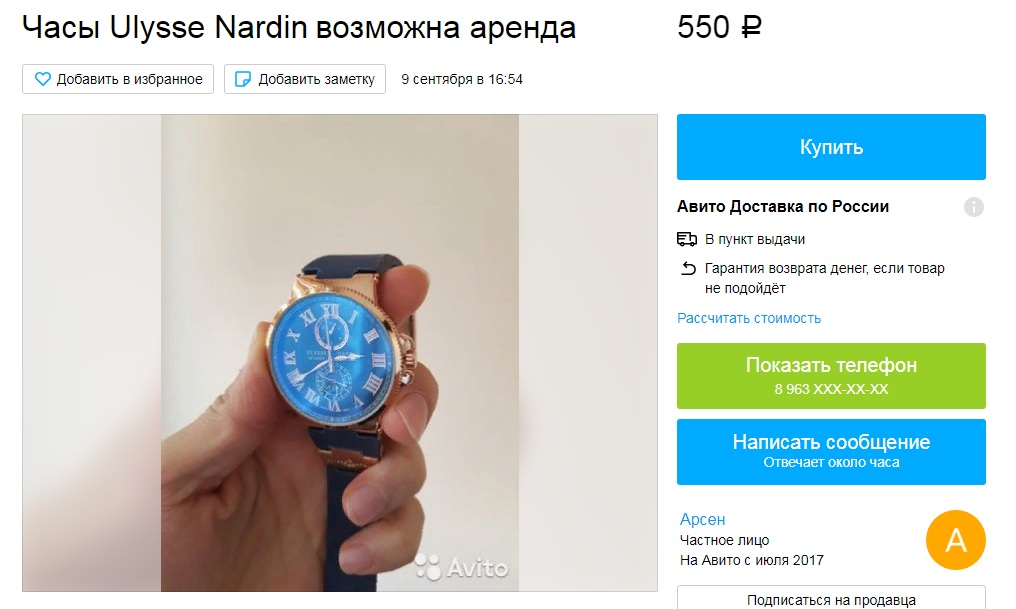Reveal number with Показать телефон
This screenshot has width=1016, height=609.
(831, 376)
